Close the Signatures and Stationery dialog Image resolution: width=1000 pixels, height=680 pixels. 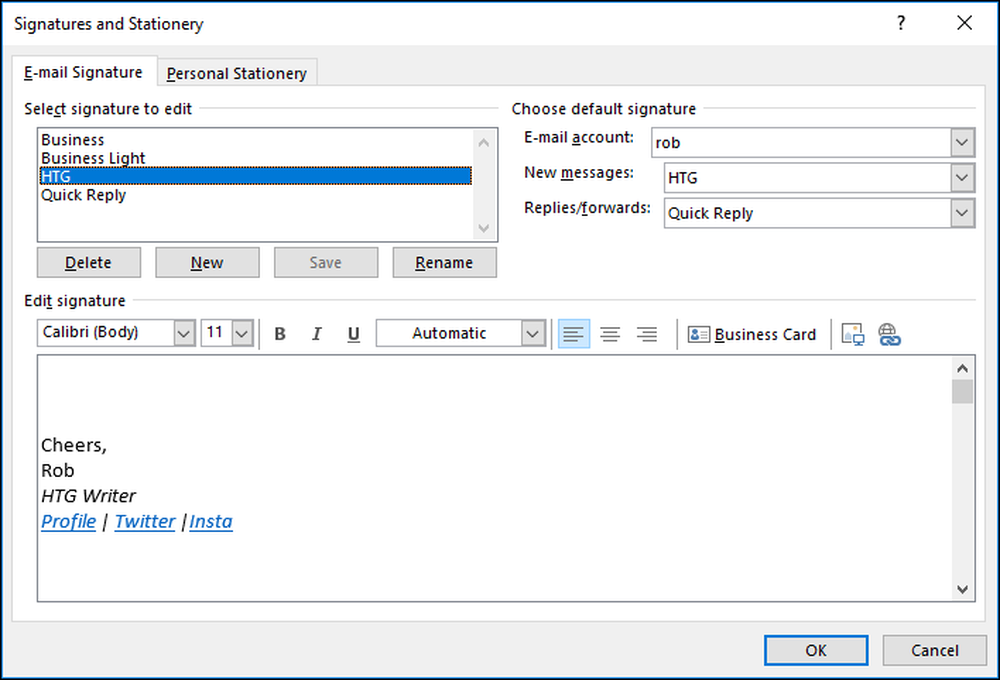point(964,24)
